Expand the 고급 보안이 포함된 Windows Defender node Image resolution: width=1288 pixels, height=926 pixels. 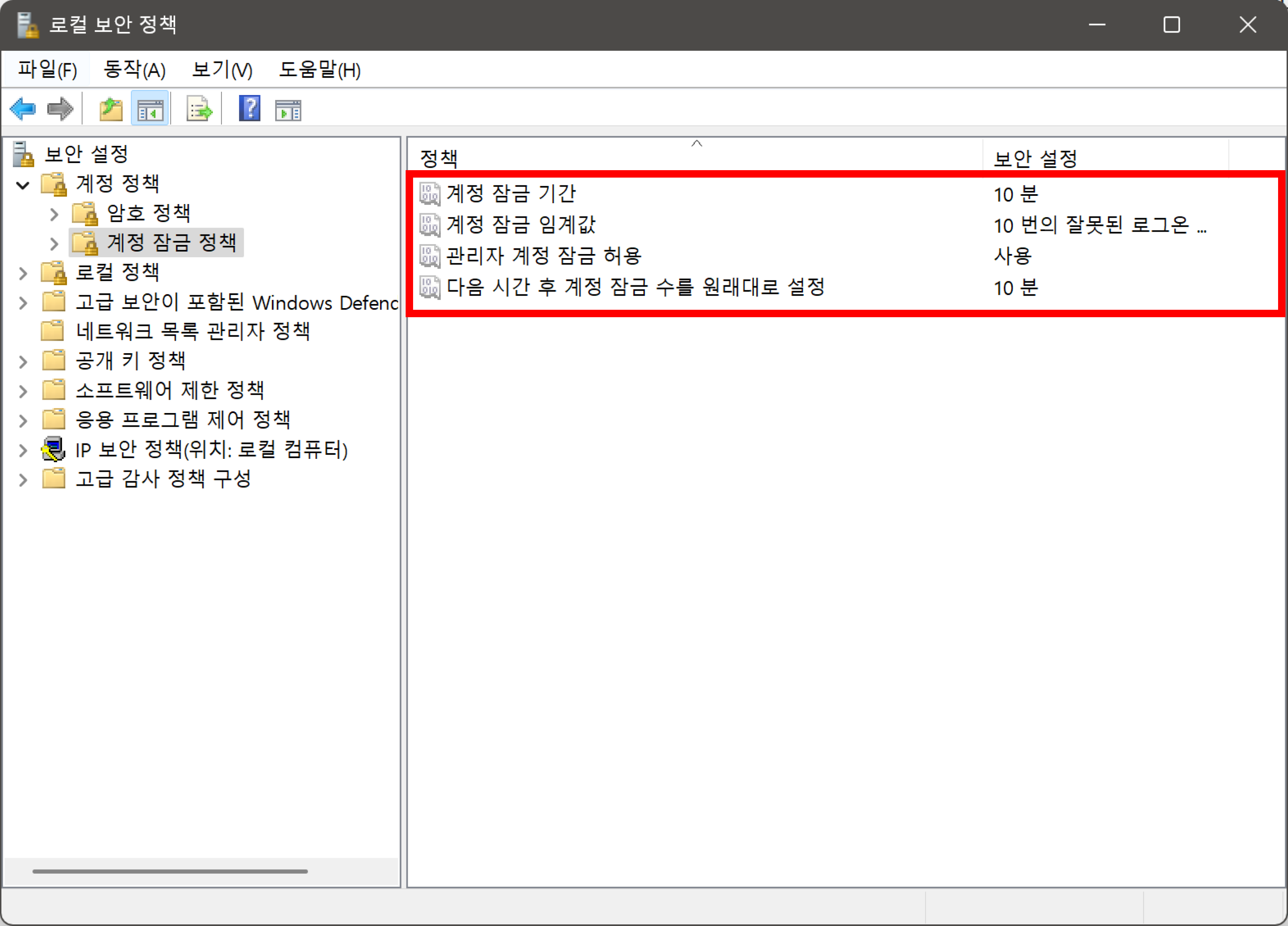(23, 303)
